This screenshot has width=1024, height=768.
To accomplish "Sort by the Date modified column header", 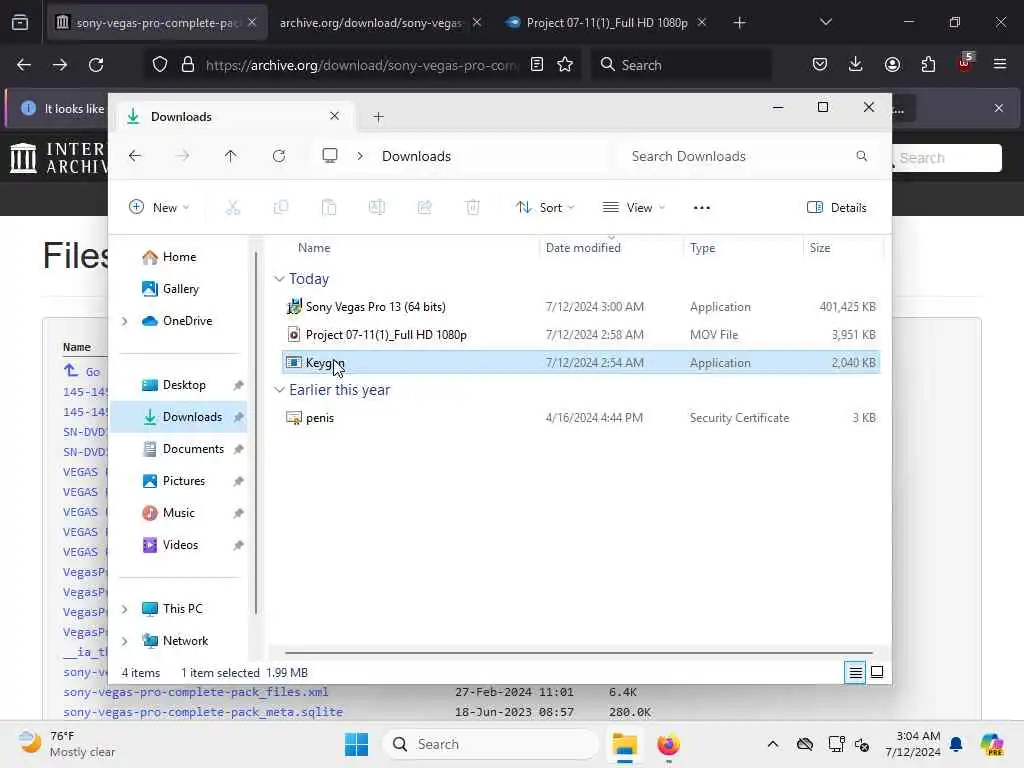I will [583, 248].
